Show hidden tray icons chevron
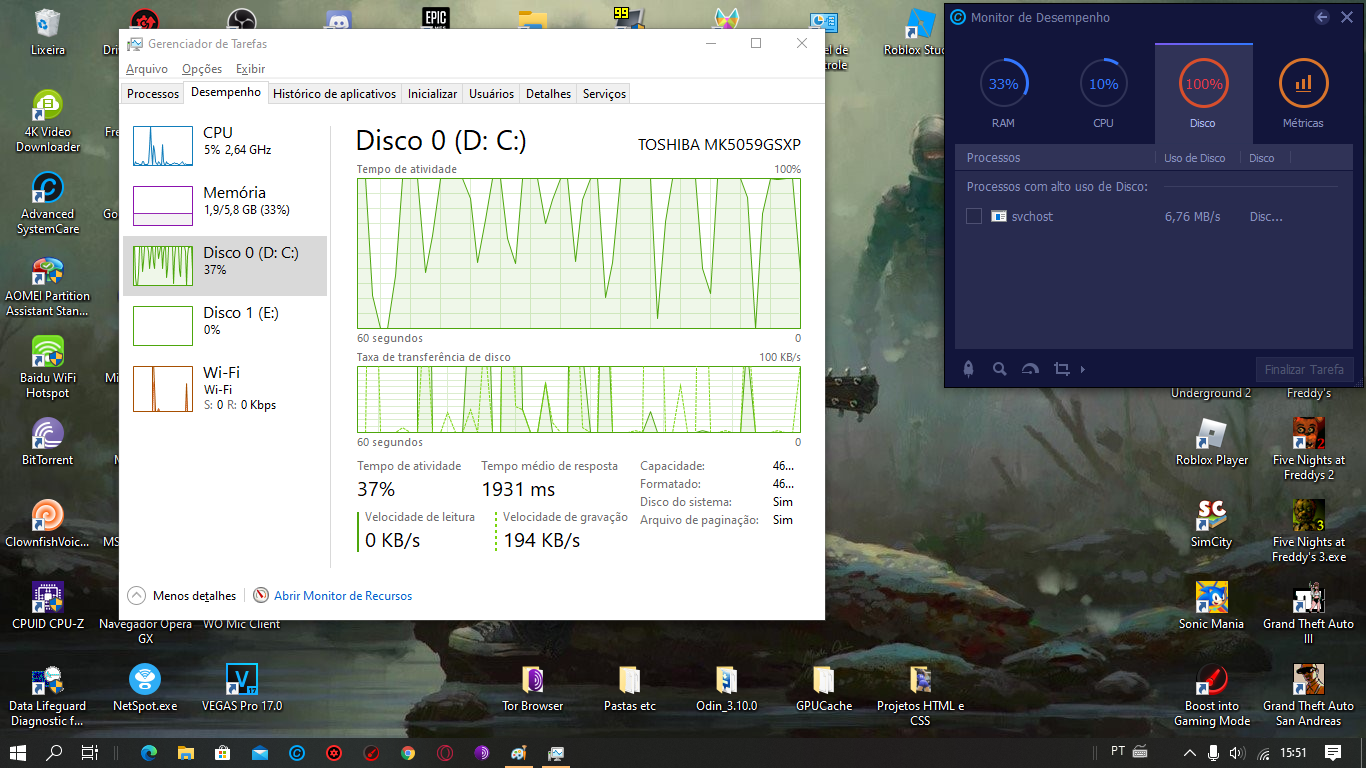This screenshot has height=768, width=1366. click(x=1189, y=752)
